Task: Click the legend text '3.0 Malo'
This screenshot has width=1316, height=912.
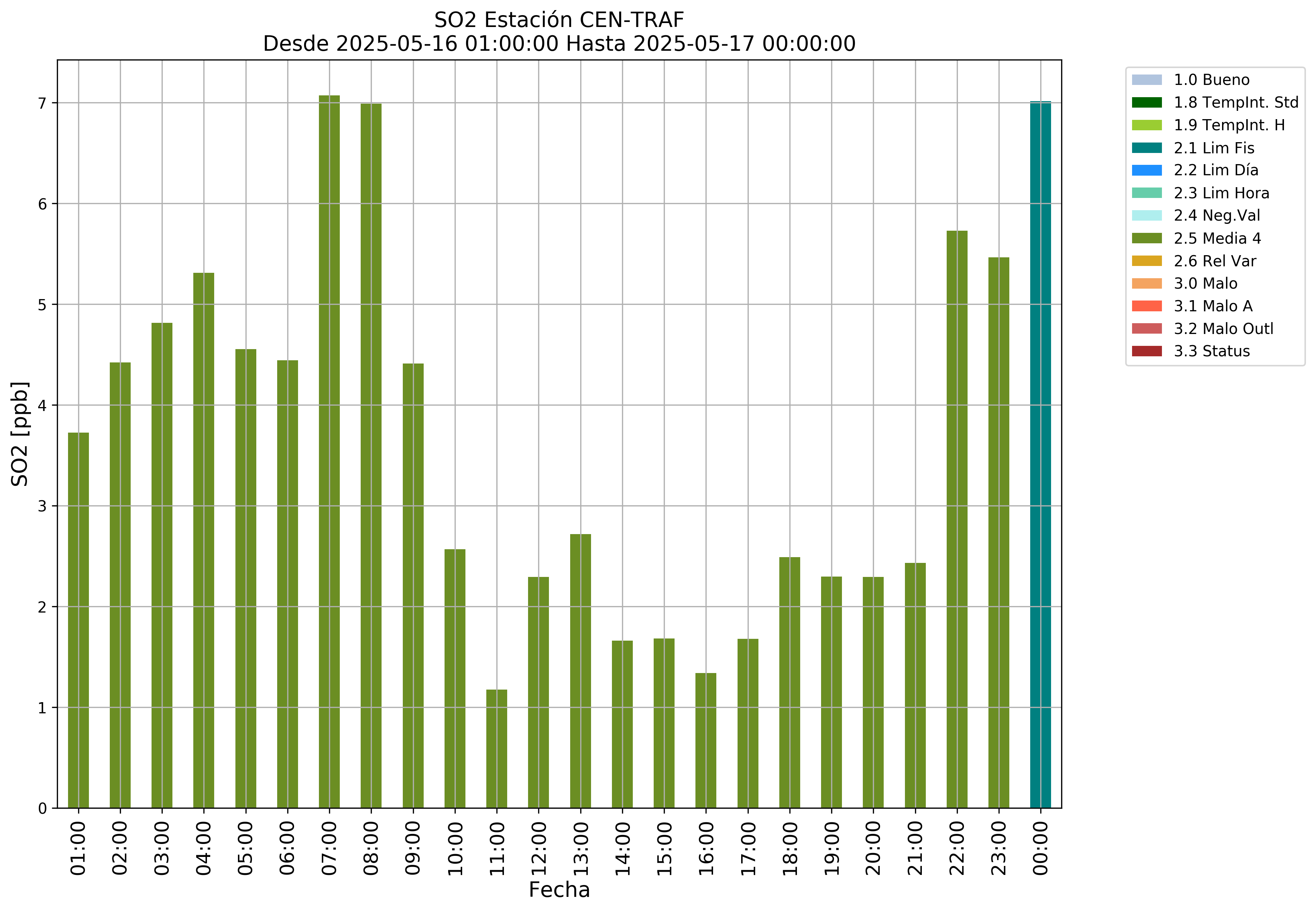Action: click(1206, 284)
